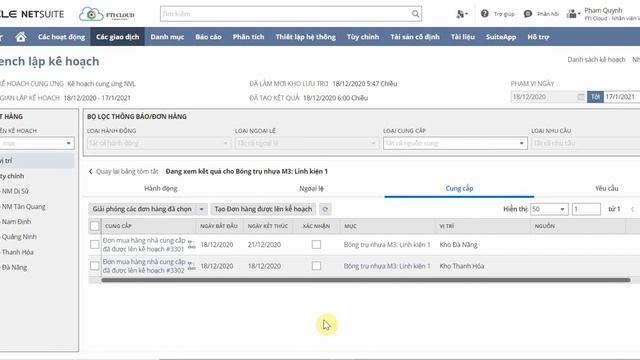This screenshot has height=360, width=640.
Task: Click the page number input showing 1
Action: click(x=586, y=209)
